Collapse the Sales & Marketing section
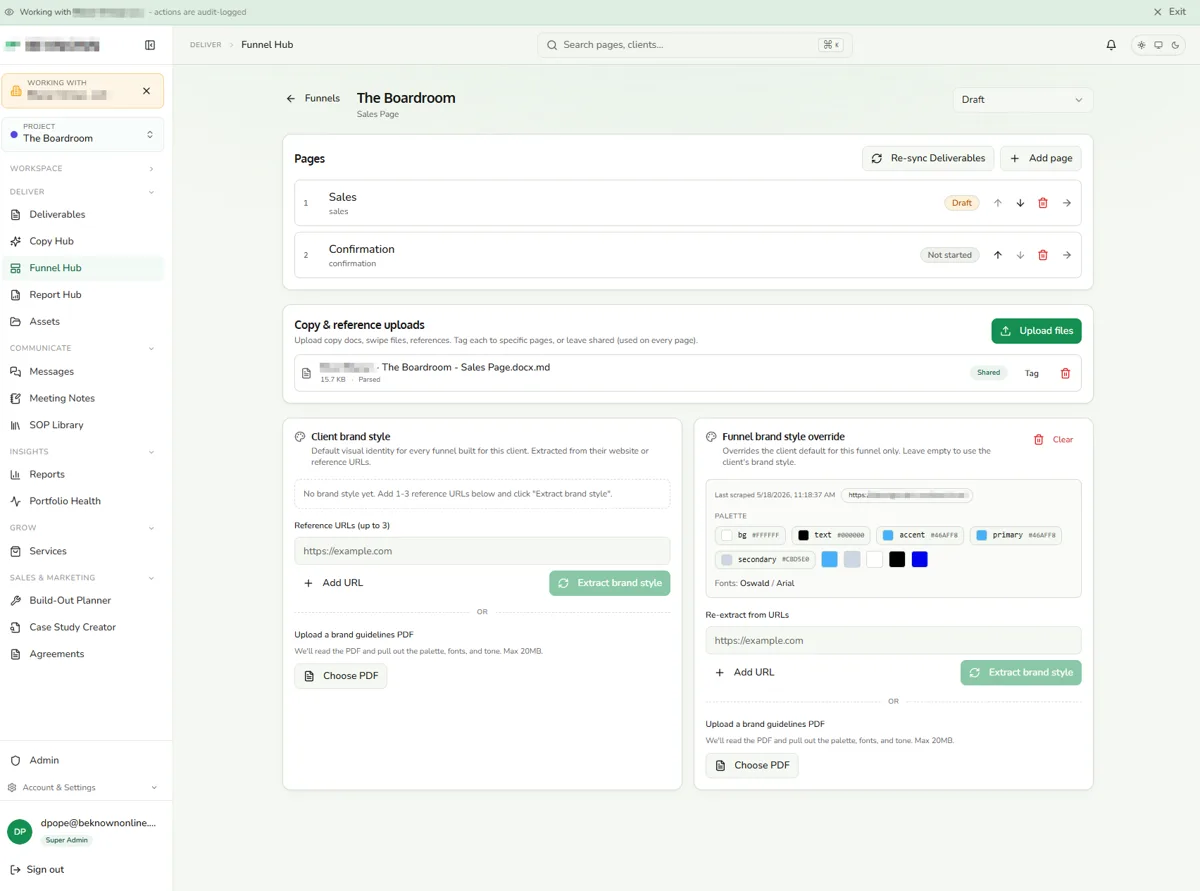Screen dimensions: 1200x891 coord(83,578)
